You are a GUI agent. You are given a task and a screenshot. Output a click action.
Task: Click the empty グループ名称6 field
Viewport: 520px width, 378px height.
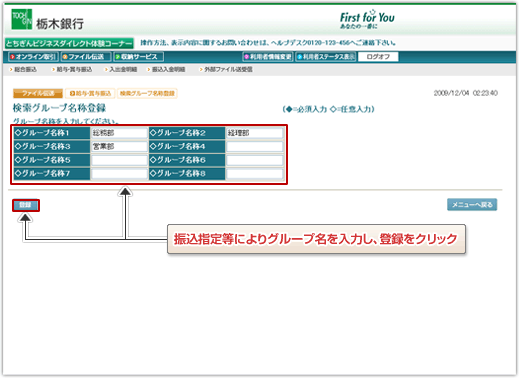[254, 160]
